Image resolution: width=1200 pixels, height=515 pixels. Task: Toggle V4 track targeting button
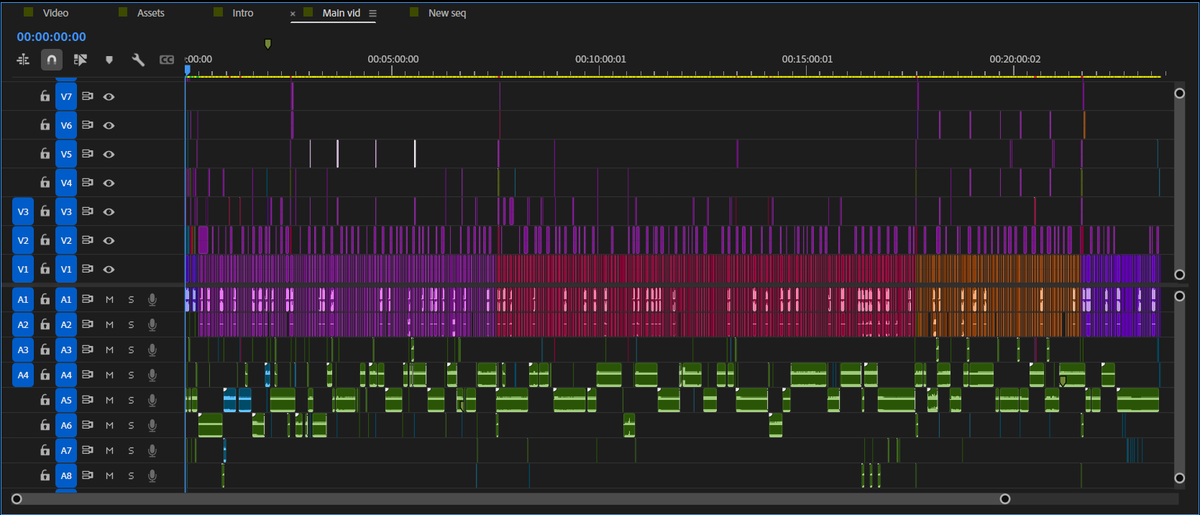coord(66,183)
